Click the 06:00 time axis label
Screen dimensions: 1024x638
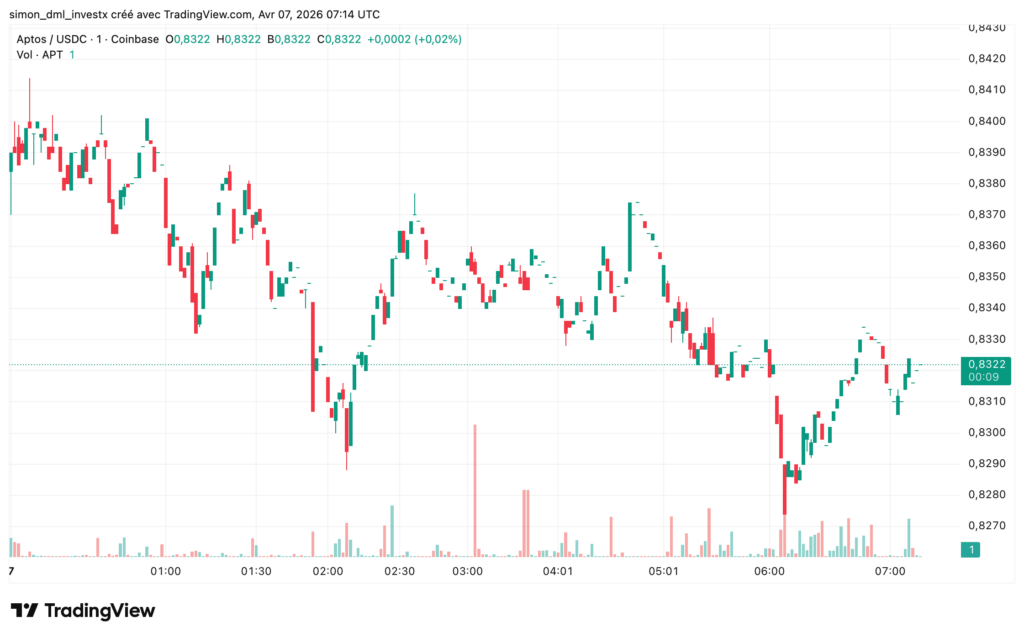click(x=771, y=572)
